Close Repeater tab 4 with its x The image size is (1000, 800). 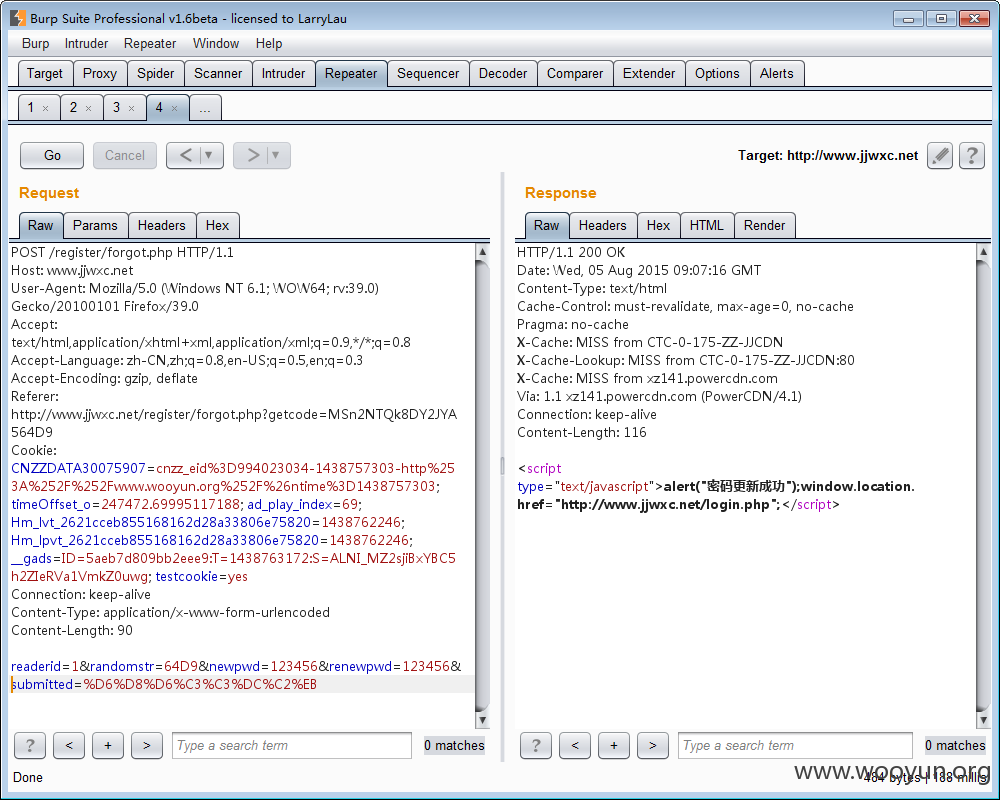(174, 108)
